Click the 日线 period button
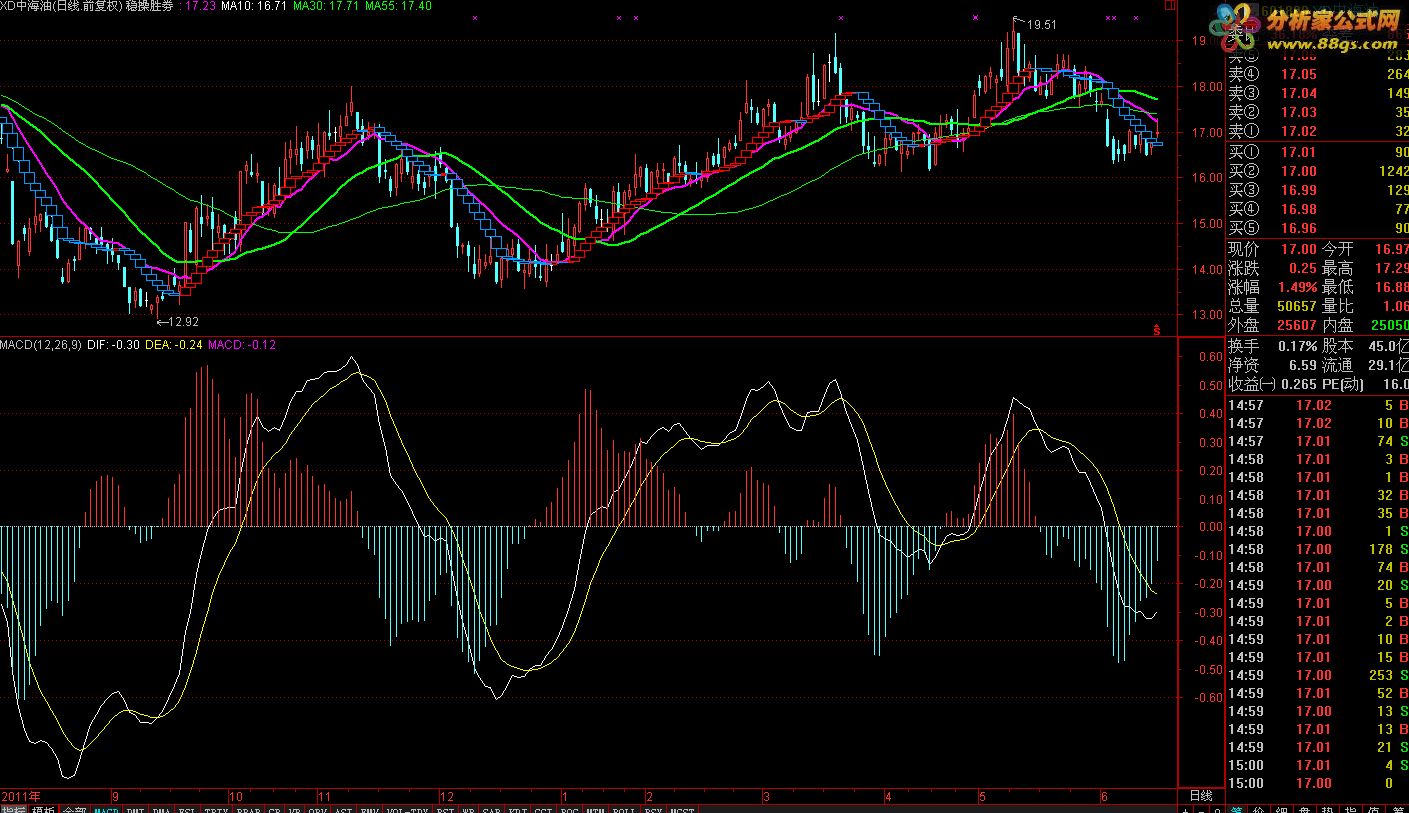The width and height of the screenshot is (1409, 813). (x=1201, y=796)
